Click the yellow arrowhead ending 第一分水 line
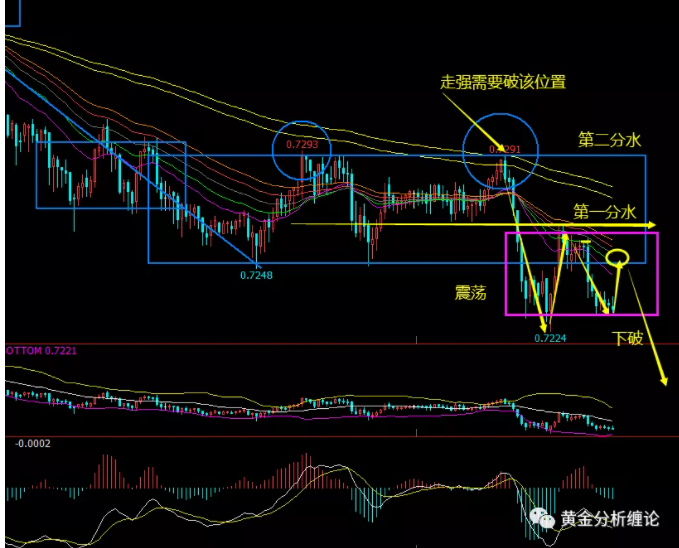 tap(651, 224)
